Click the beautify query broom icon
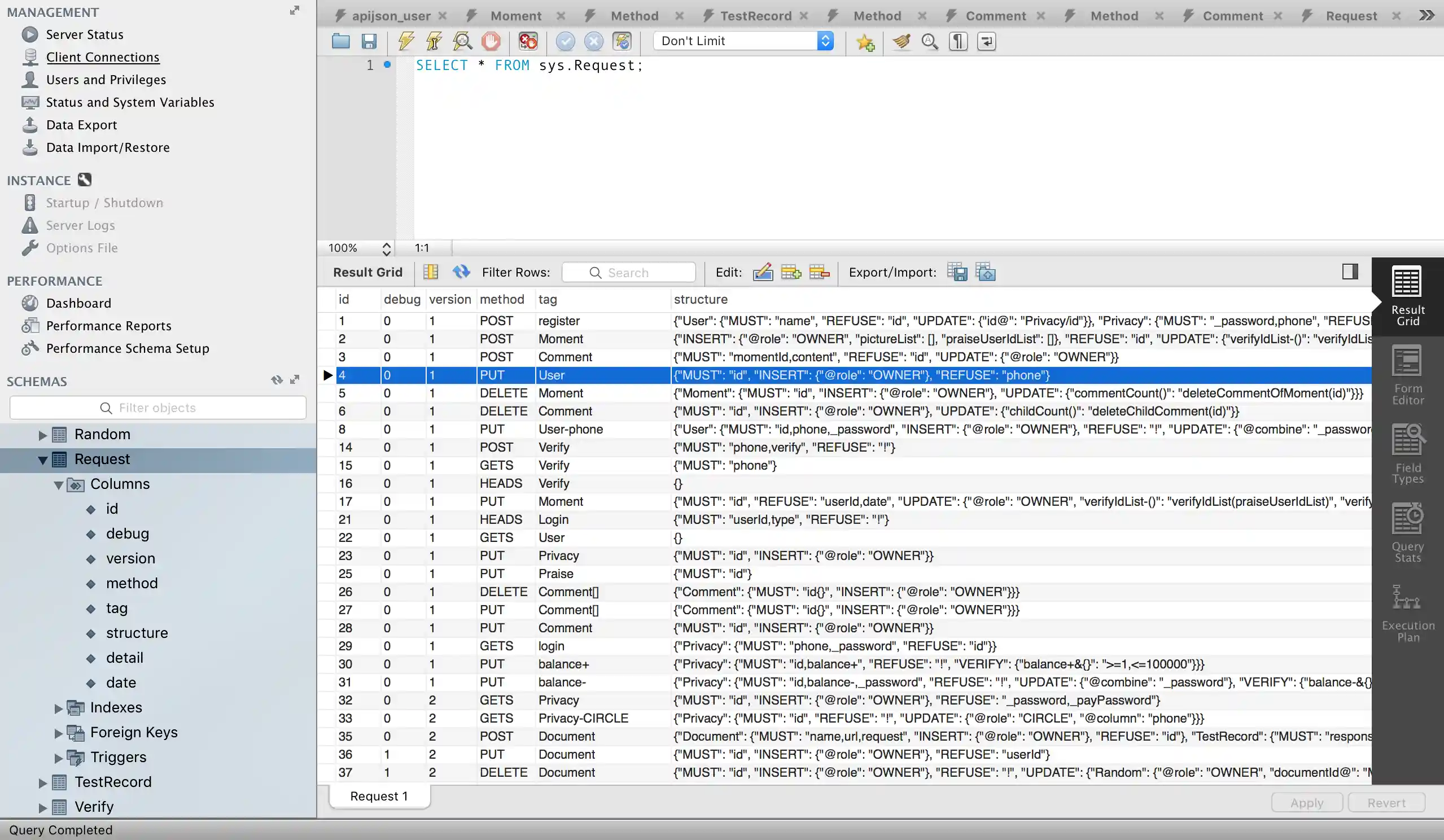This screenshot has height=840, width=1444. pos(902,41)
